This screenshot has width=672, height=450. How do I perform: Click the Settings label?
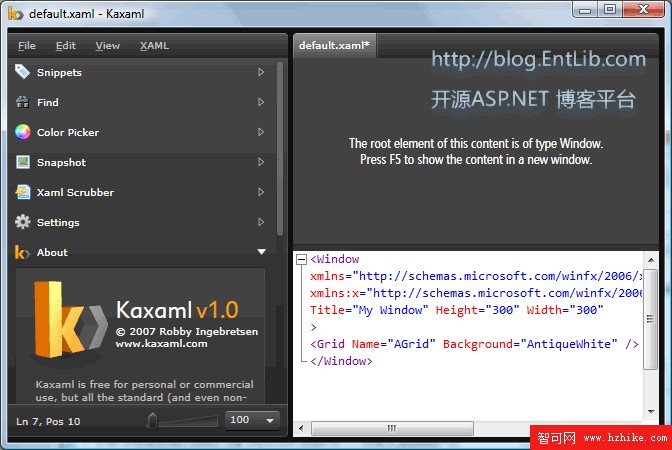(x=58, y=222)
